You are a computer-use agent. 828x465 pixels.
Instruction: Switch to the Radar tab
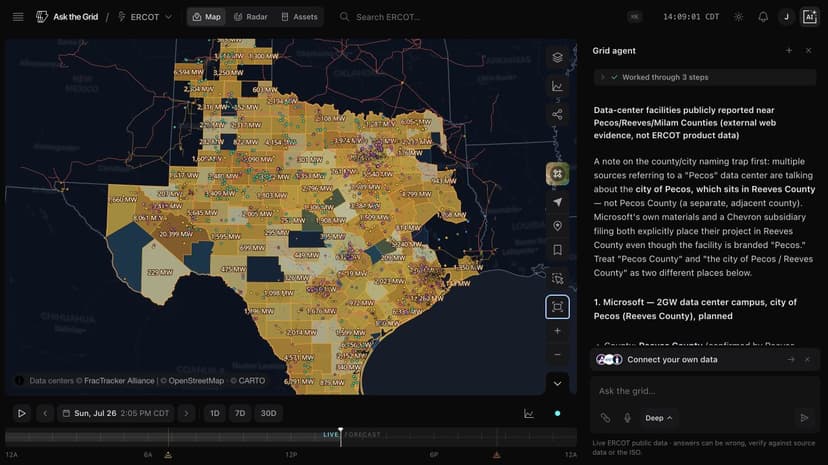251,17
